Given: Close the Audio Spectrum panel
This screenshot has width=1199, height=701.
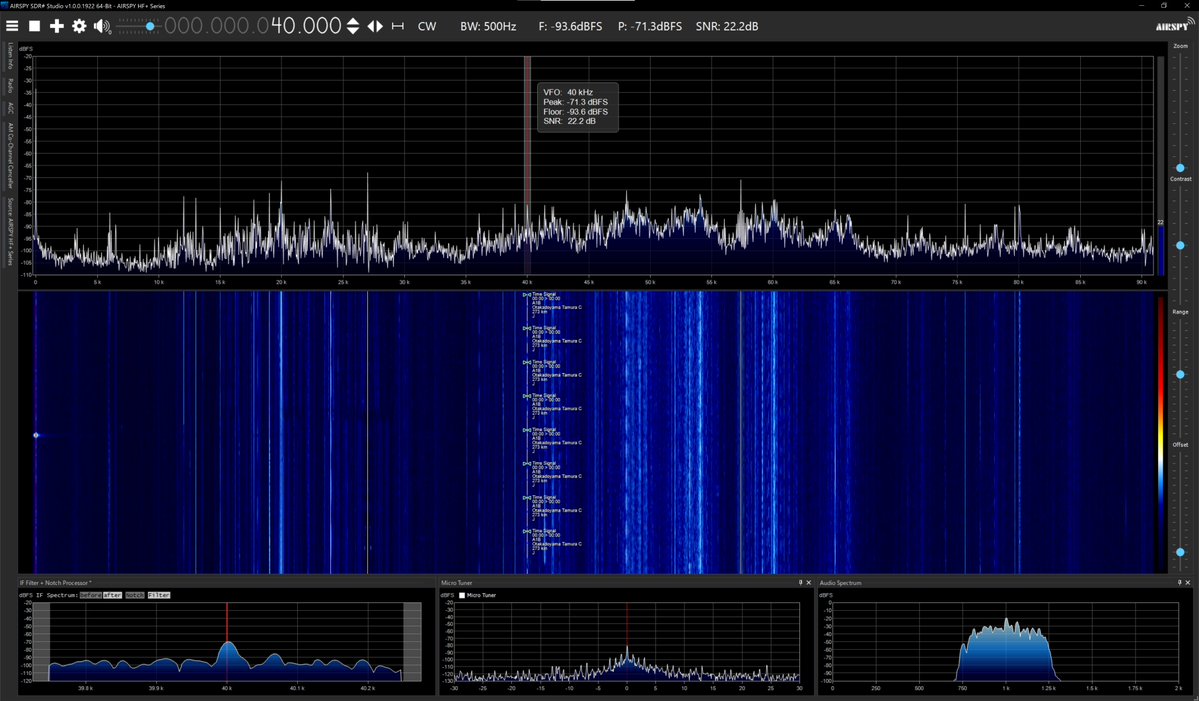Looking at the screenshot, I should [1188, 583].
